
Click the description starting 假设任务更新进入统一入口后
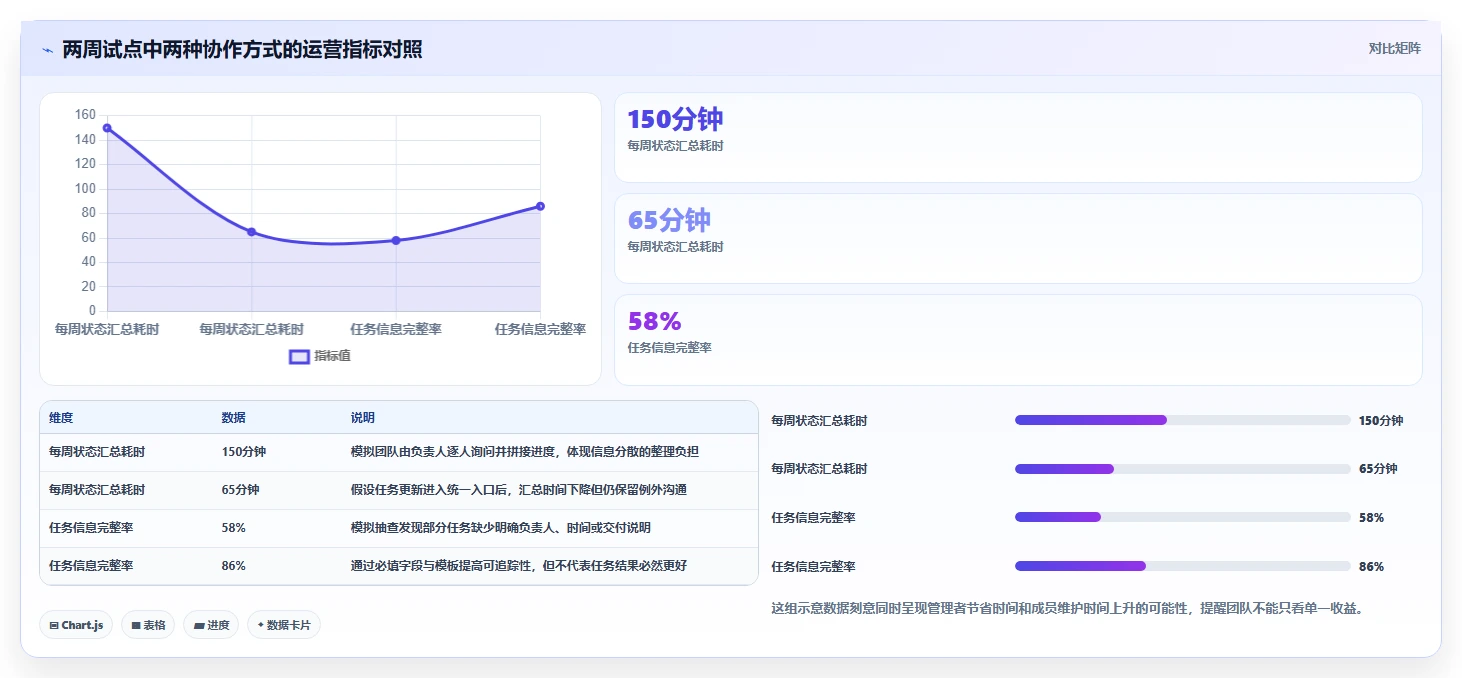[x=519, y=490]
